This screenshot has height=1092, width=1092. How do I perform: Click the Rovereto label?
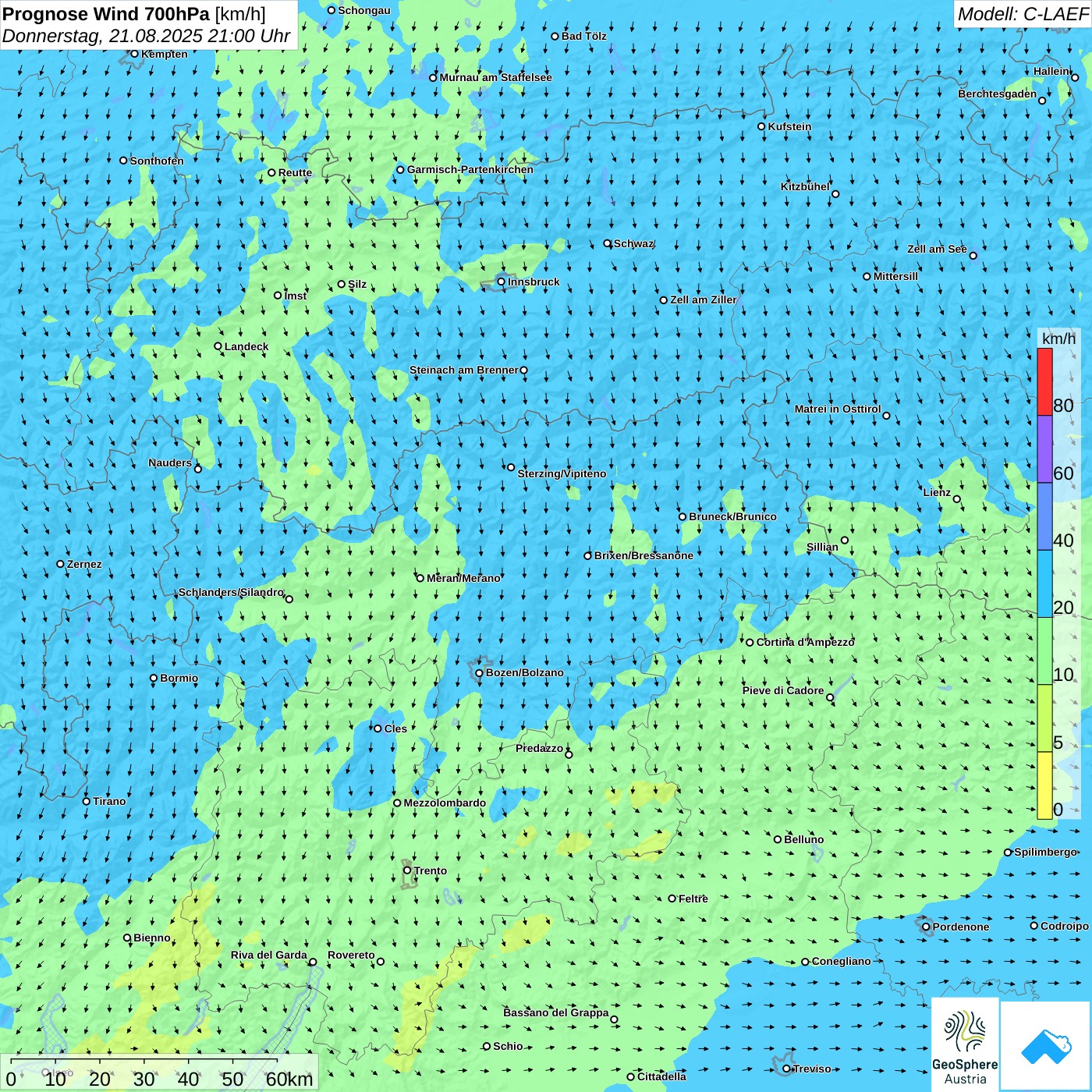[351, 955]
